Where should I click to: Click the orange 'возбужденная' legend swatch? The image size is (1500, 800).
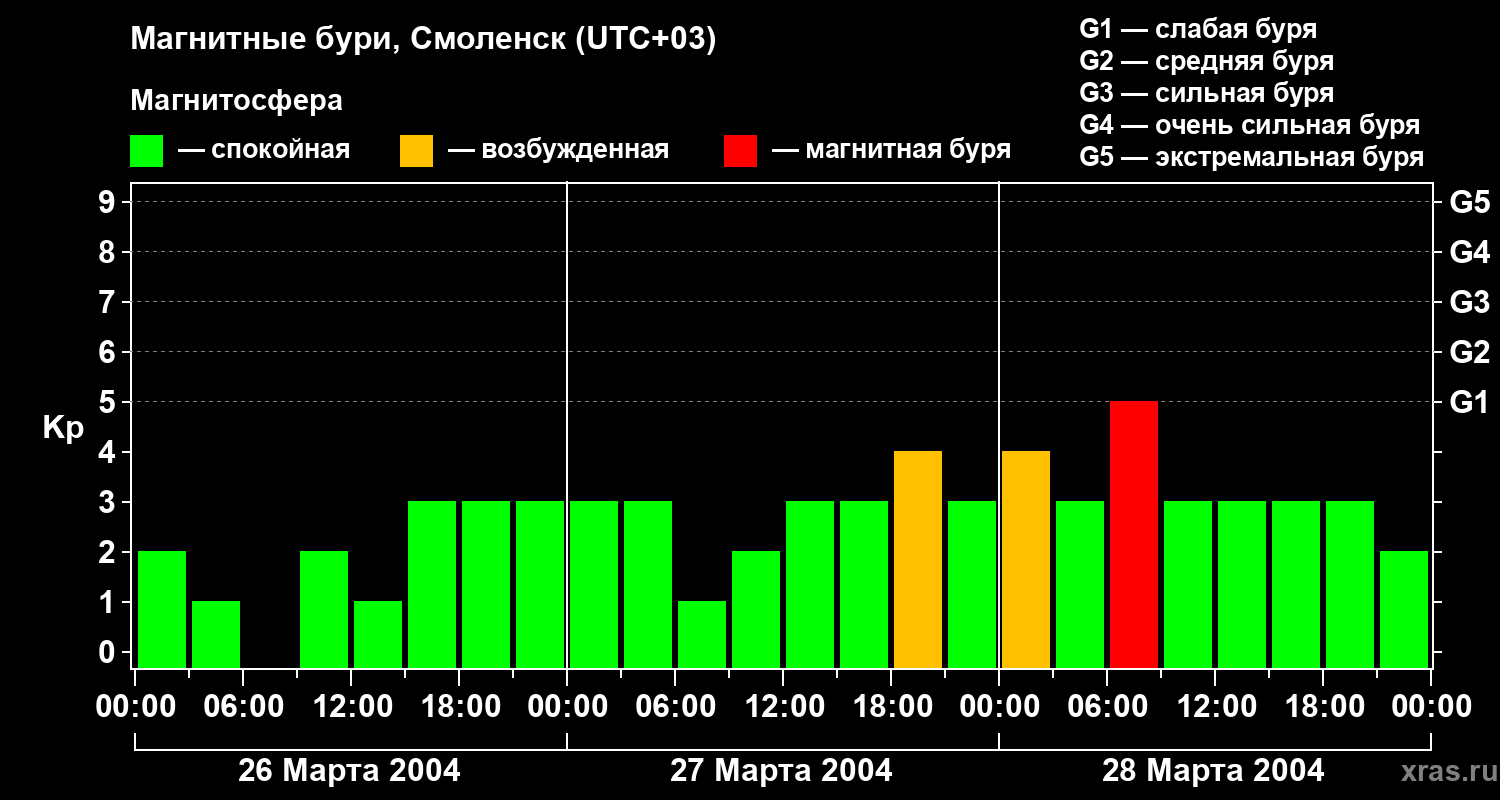coord(416,150)
